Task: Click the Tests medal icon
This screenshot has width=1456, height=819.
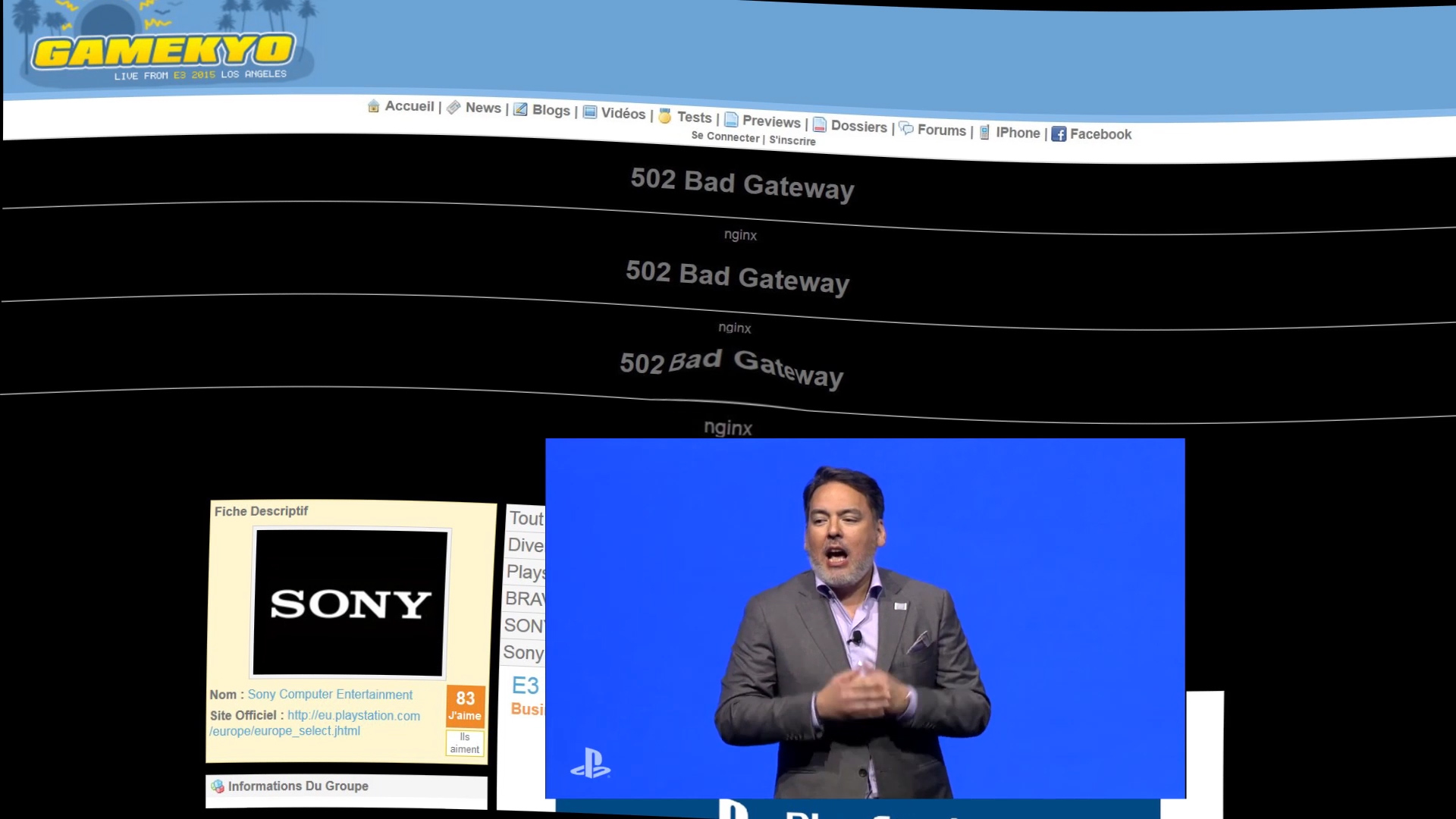Action: (x=665, y=116)
